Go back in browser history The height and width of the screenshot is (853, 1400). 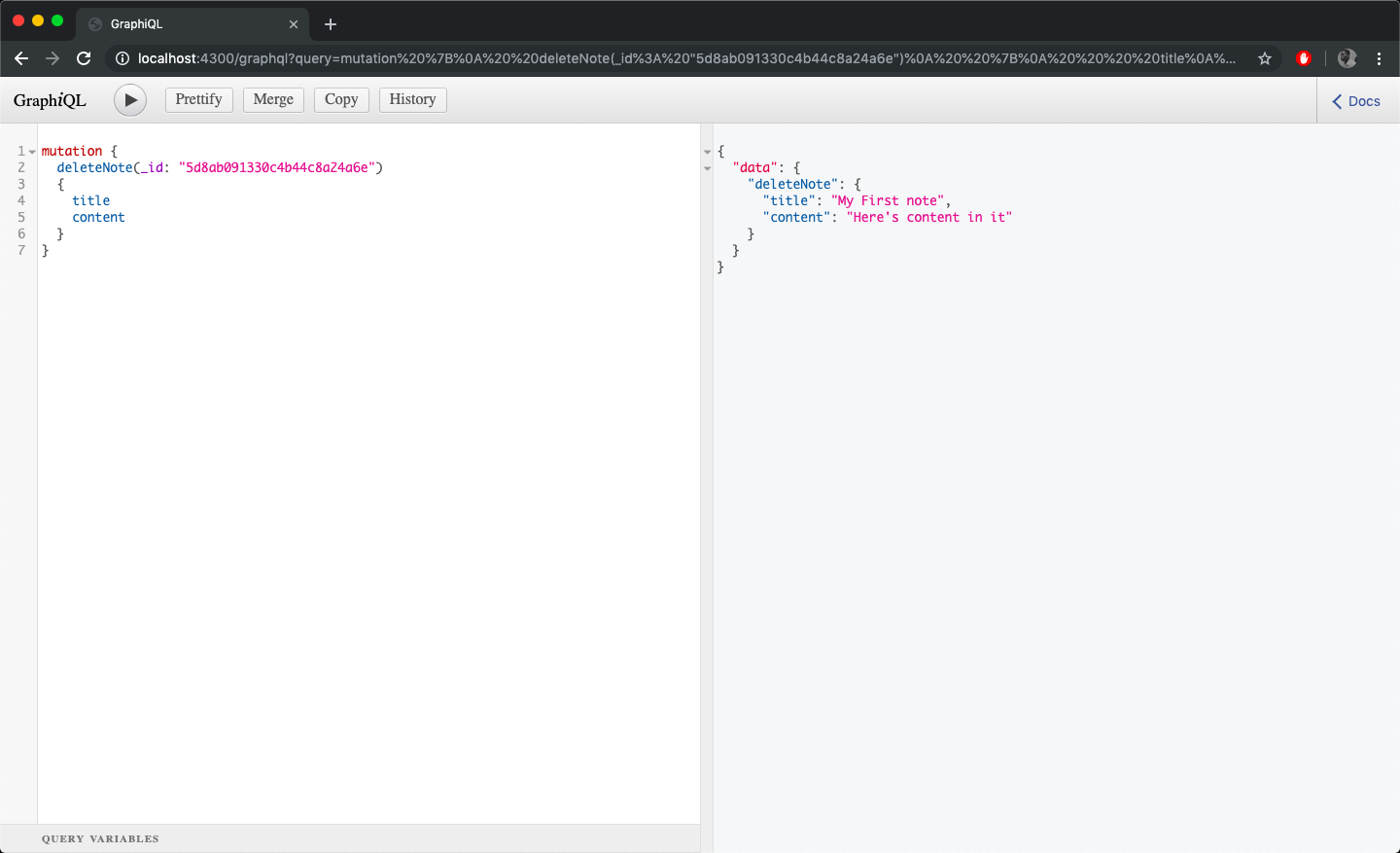[x=21, y=58]
